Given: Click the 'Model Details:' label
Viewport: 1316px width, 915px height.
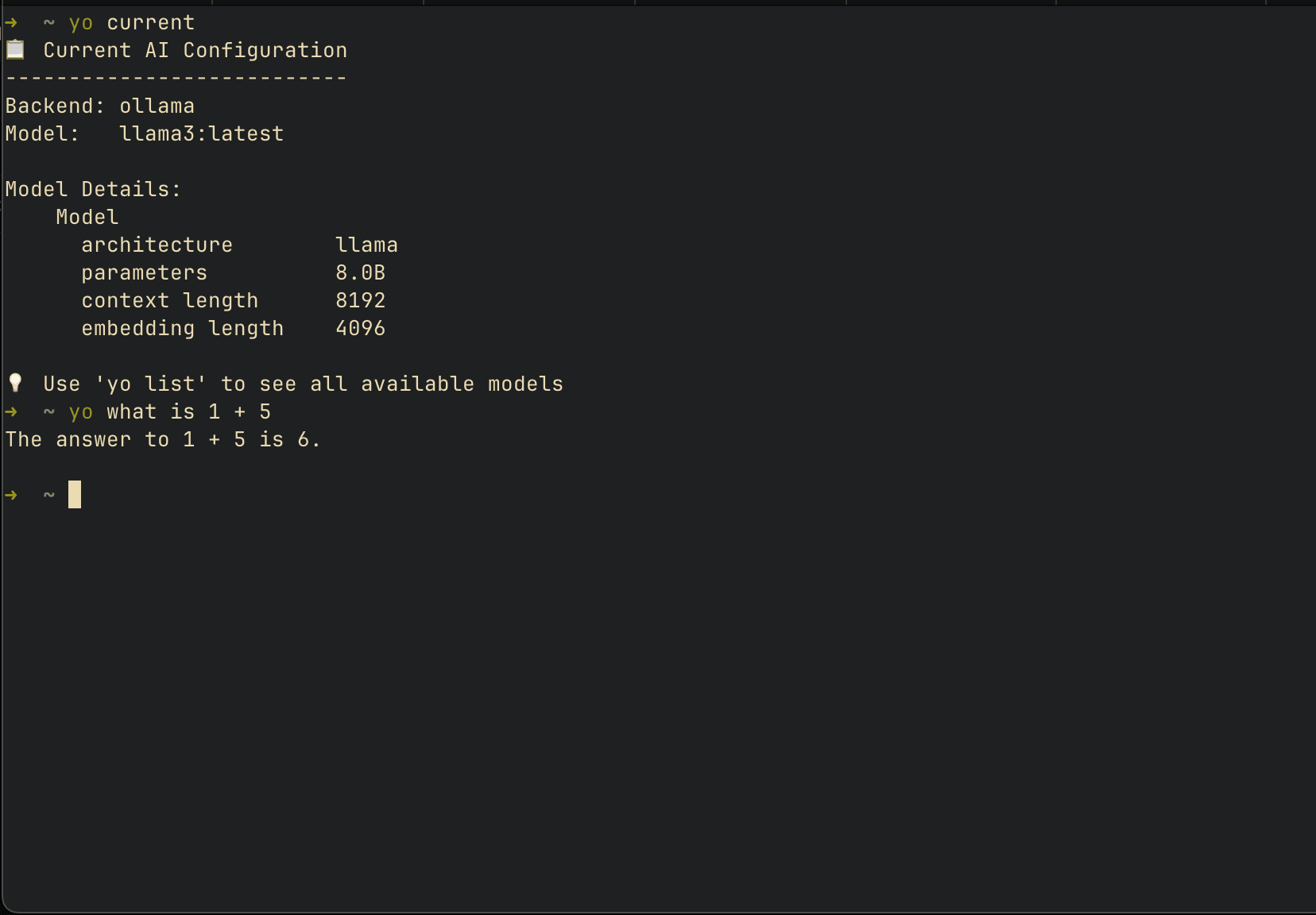Looking at the screenshot, I should 93,190.
